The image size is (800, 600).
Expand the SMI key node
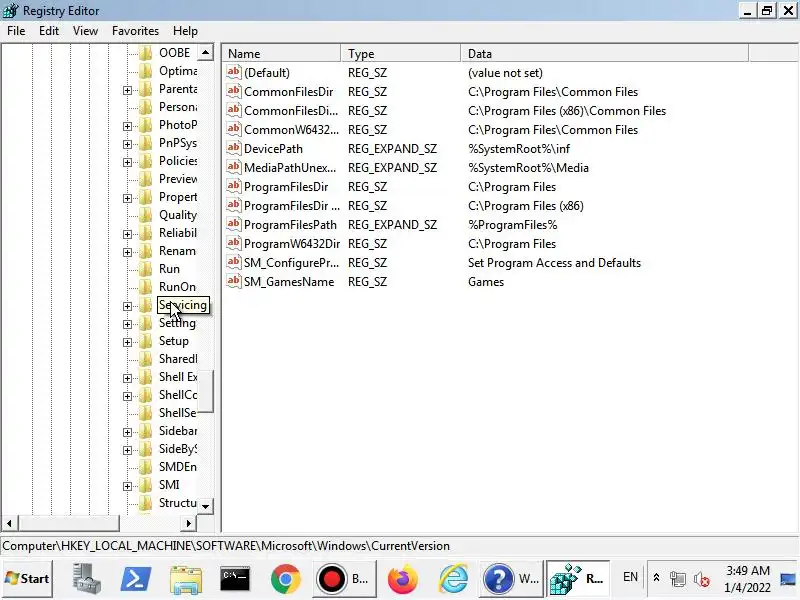(128, 486)
